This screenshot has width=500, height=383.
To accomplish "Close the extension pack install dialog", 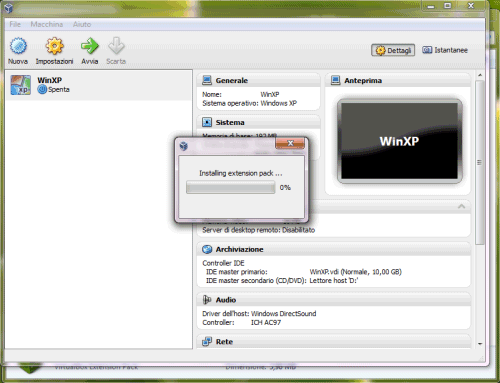I will pyautogui.click(x=290, y=143).
